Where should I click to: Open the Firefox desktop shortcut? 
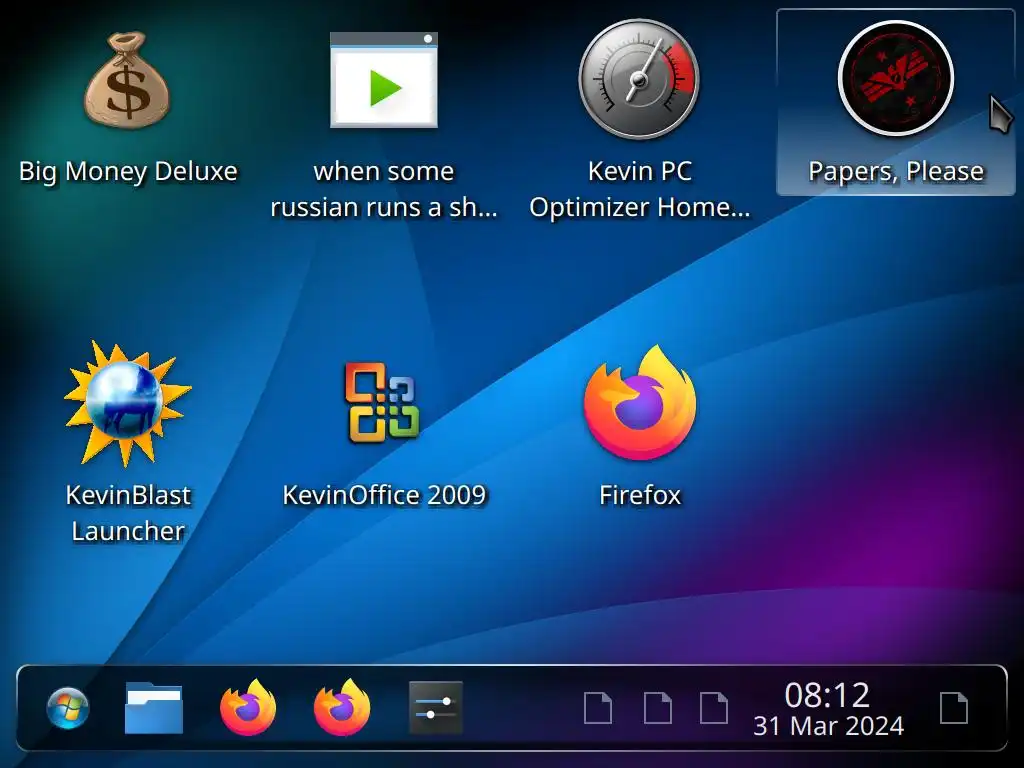[x=639, y=403]
